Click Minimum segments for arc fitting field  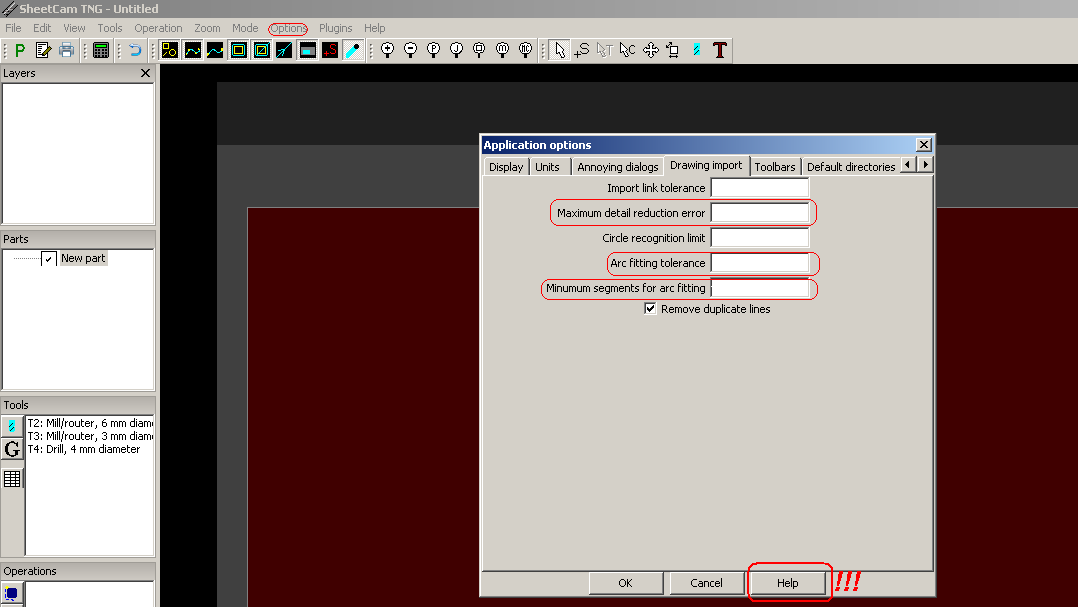[x=760, y=288]
